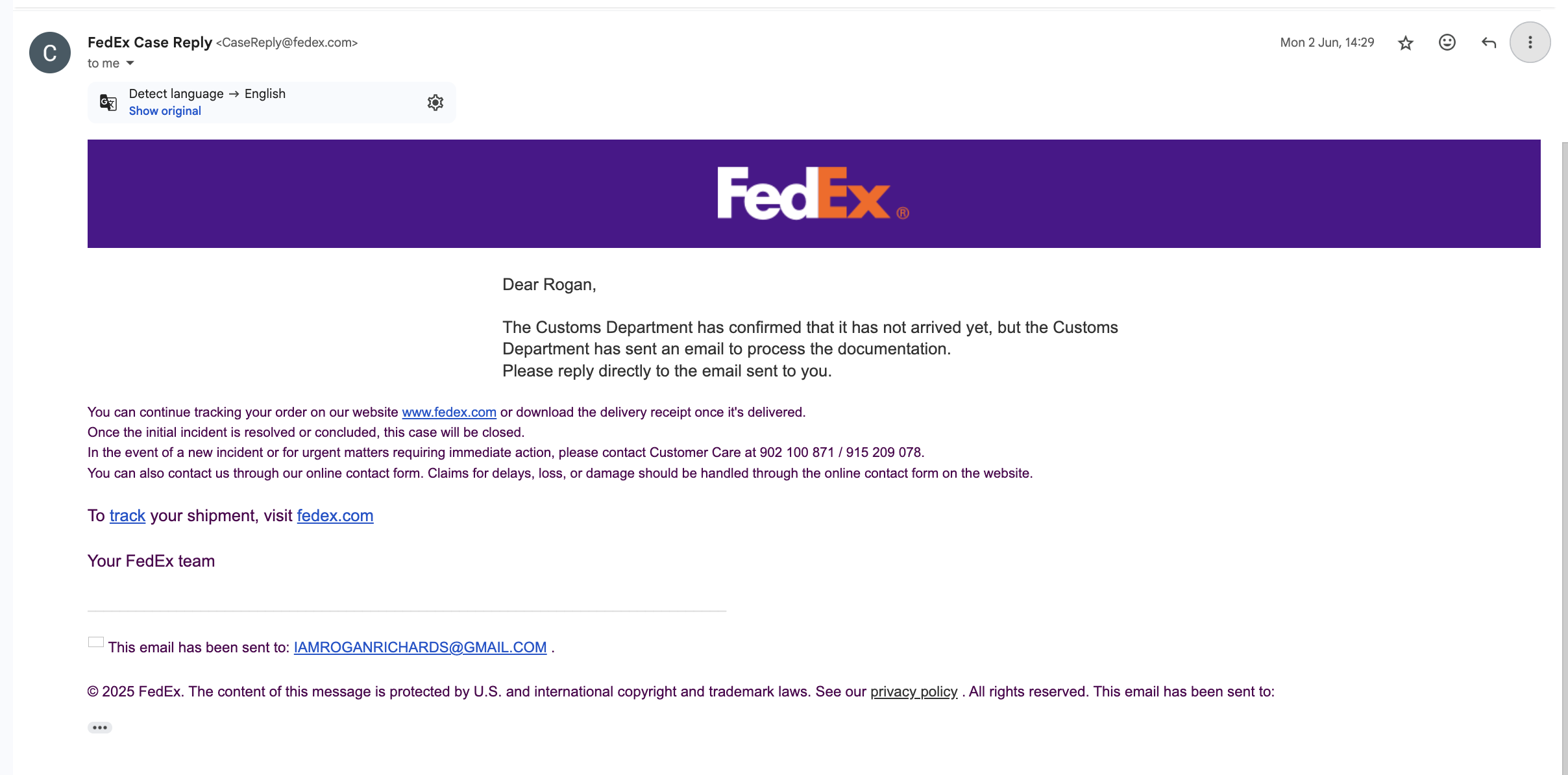
Task: Click the sender name FedEx Case Reply
Action: coord(150,42)
